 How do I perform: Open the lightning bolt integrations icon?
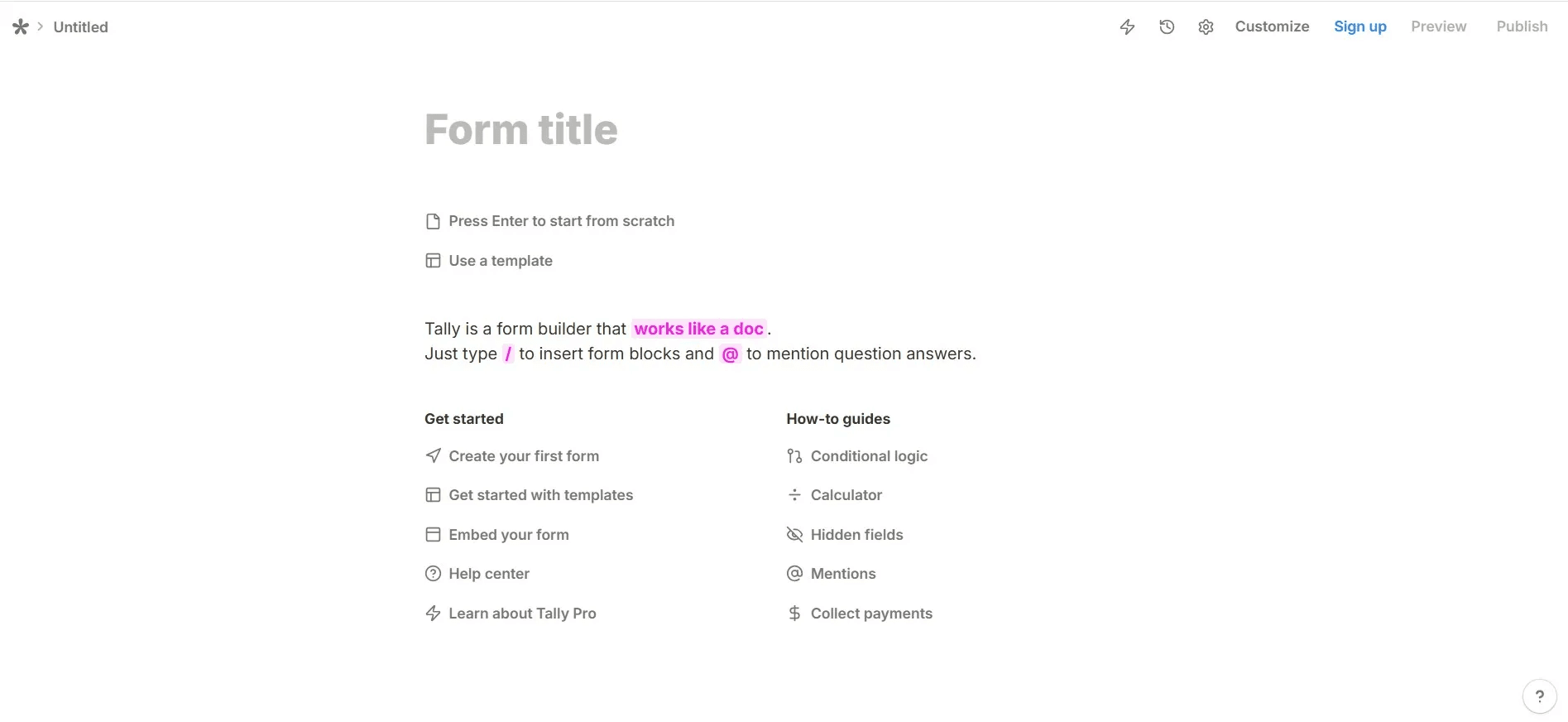point(1127,27)
